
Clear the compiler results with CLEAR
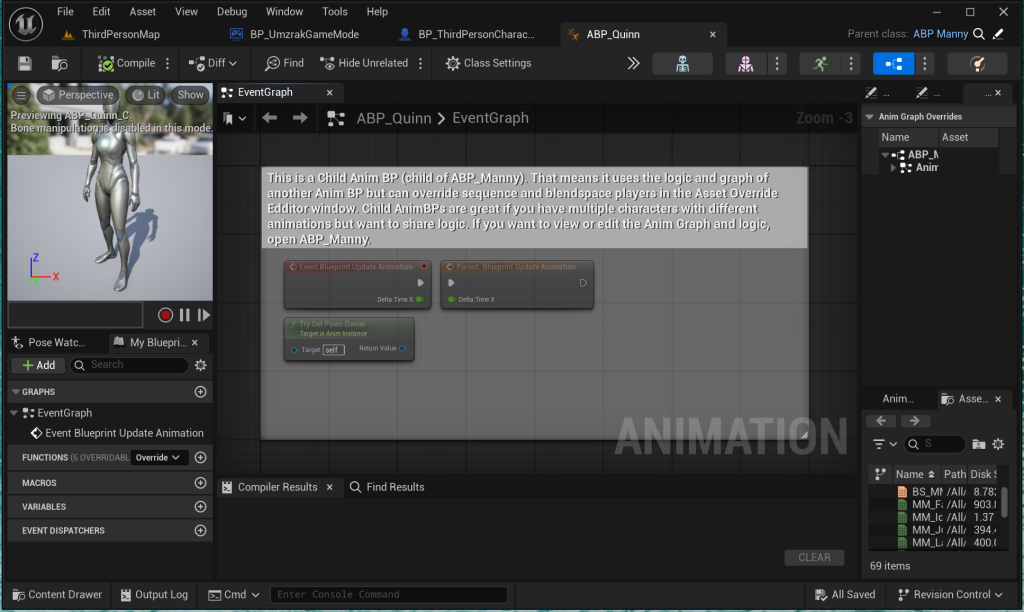tap(814, 558)
